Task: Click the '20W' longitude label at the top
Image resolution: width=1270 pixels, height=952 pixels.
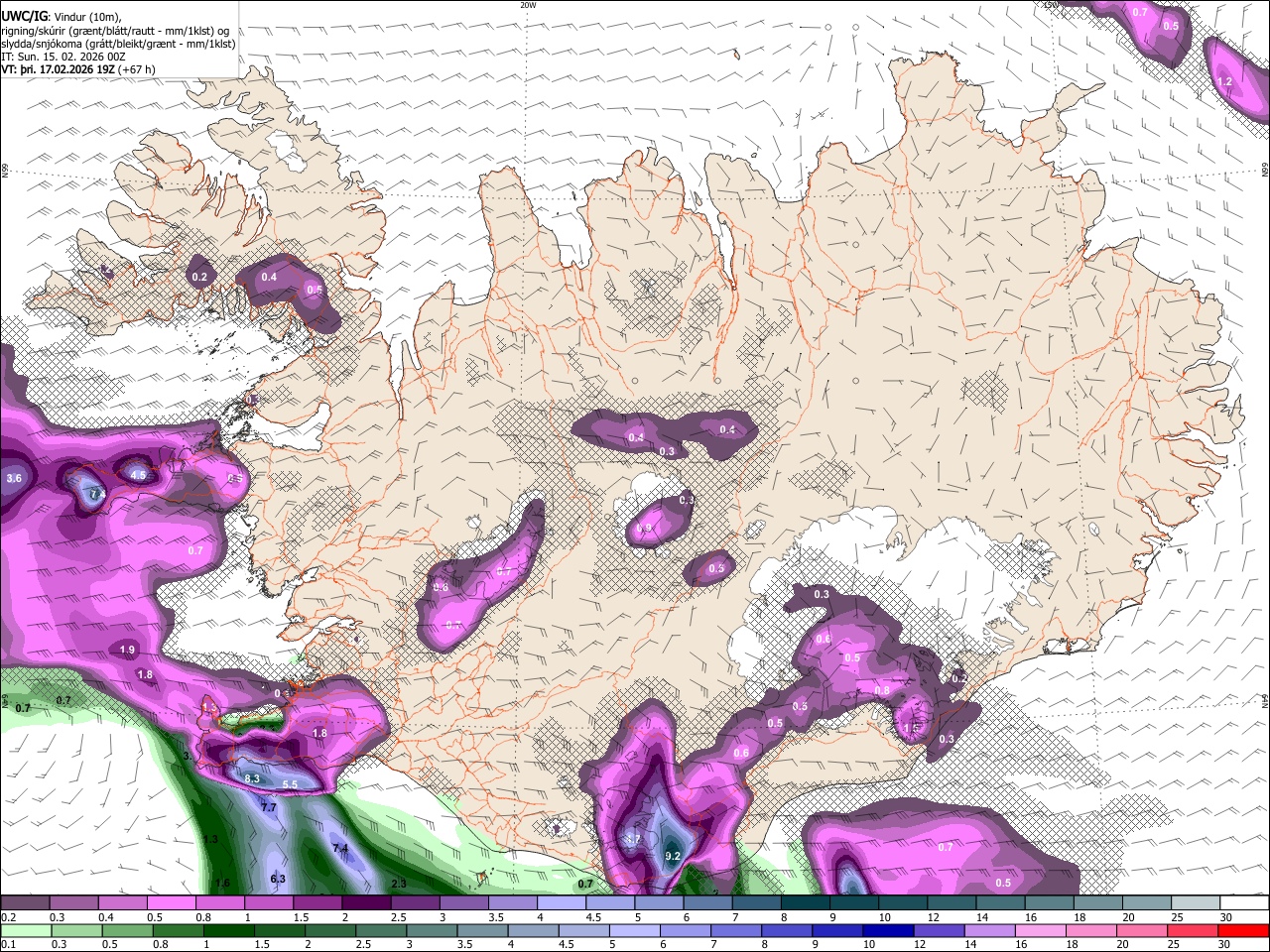Action: coord(528,5)
